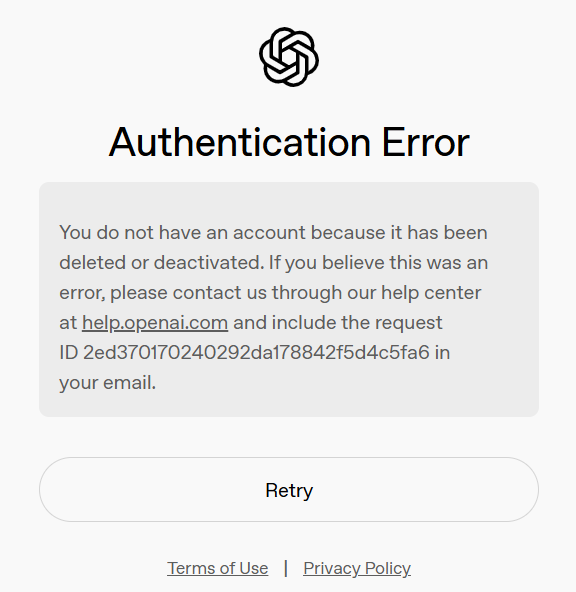This screenshot has width=576, height=592.
Task: Click the "your email." text
Action: (x=108, y=383)
